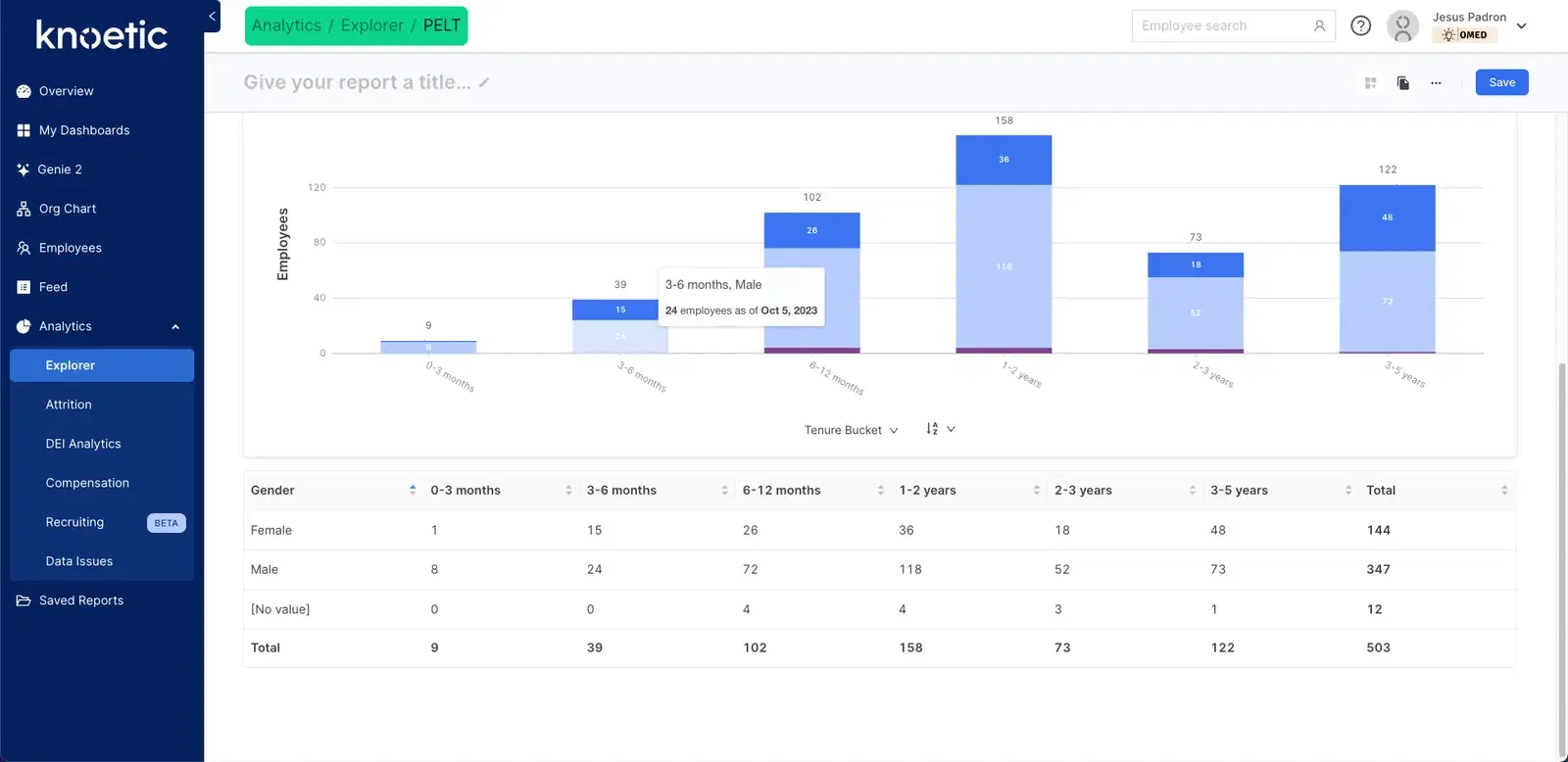Click Explorer in the breadcrumb
The image size is (1568, 762).
click(371, 25)
